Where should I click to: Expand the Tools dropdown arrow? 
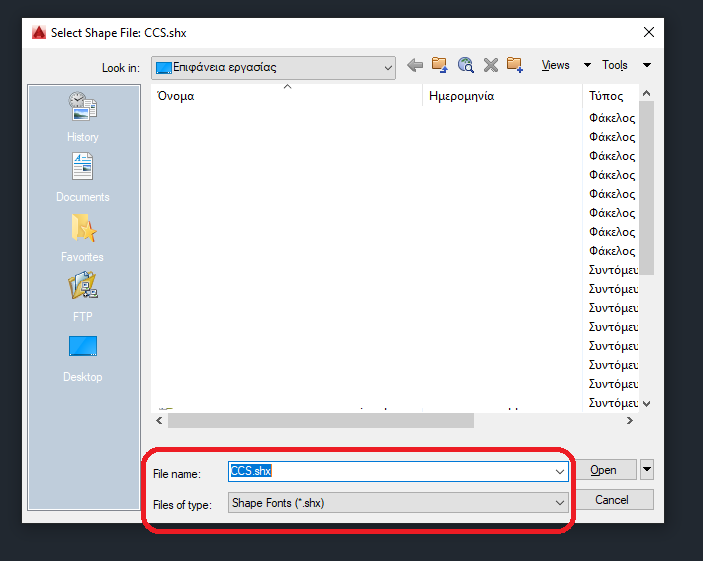[x=647, y=65]
